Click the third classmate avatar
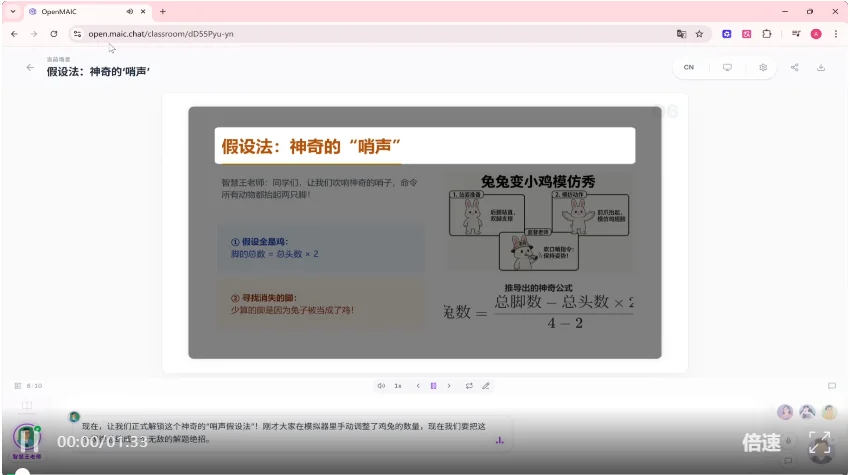This screenshot has height=475, width=850. (x=829, y=412)
